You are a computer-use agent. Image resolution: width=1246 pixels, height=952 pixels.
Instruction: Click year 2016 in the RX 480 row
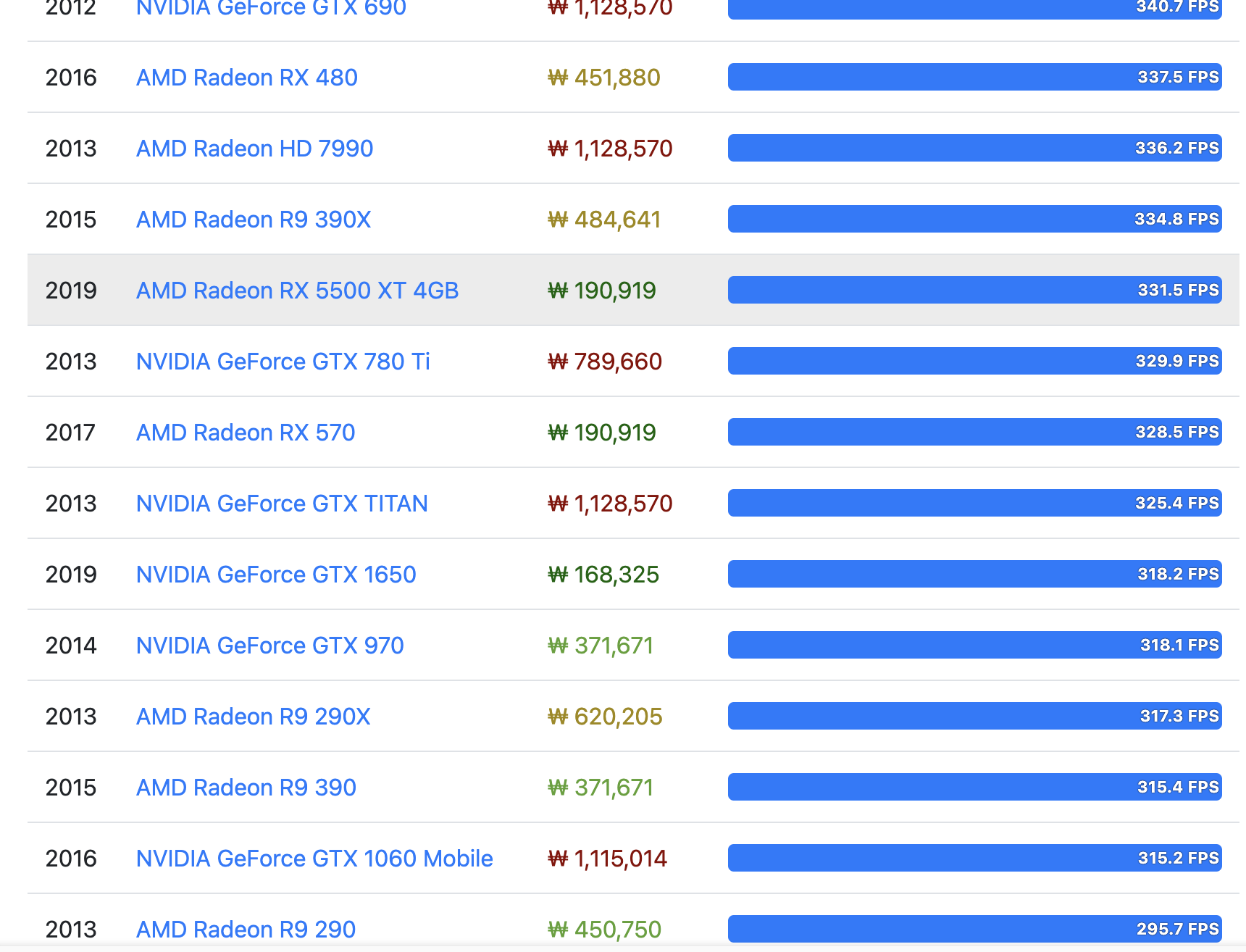[71, 78]
